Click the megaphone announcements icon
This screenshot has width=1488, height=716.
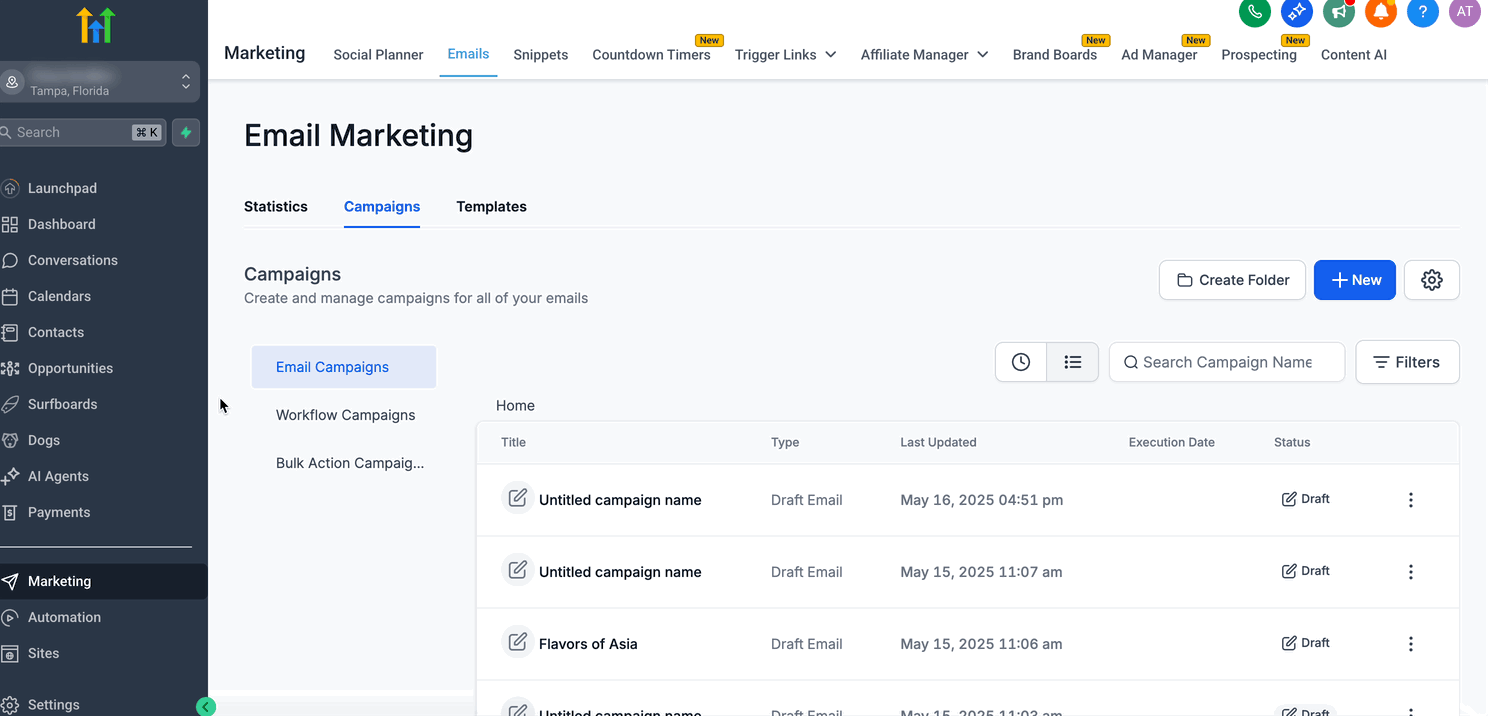1339,12
